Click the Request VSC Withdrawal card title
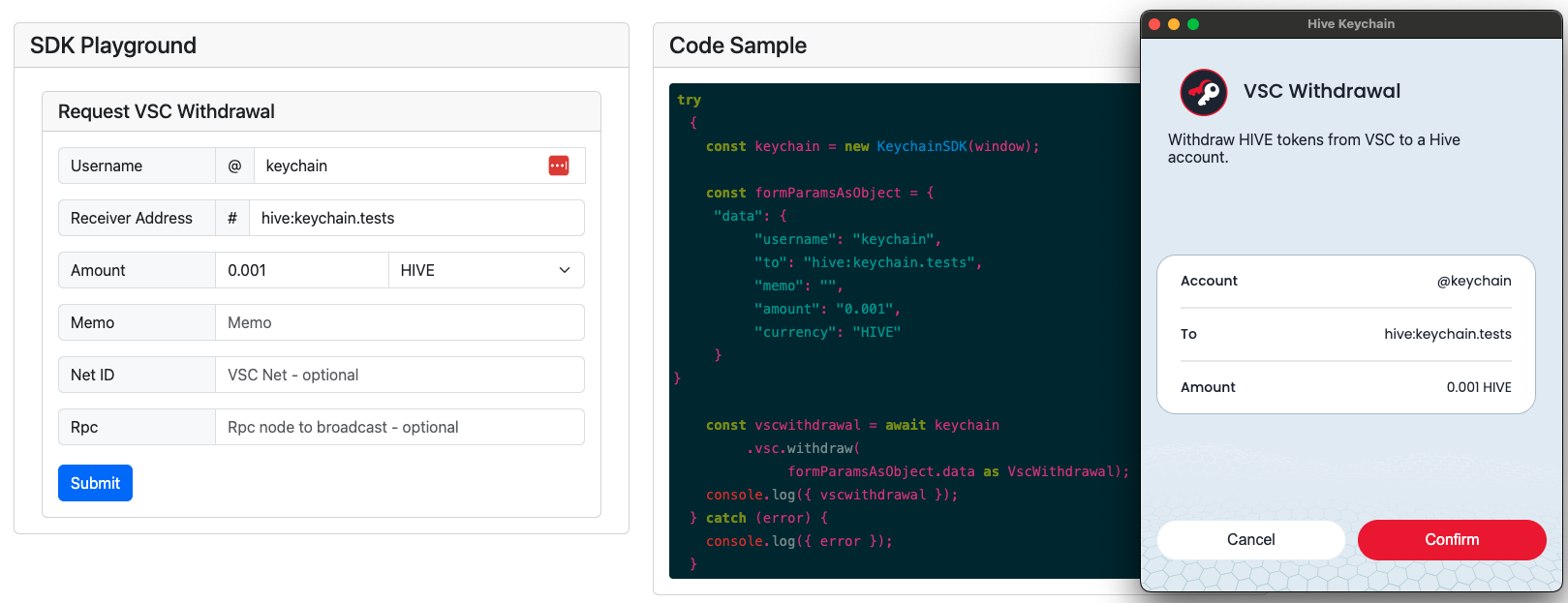The height and width of the screenshot is (603, 1568). [167, 111]
